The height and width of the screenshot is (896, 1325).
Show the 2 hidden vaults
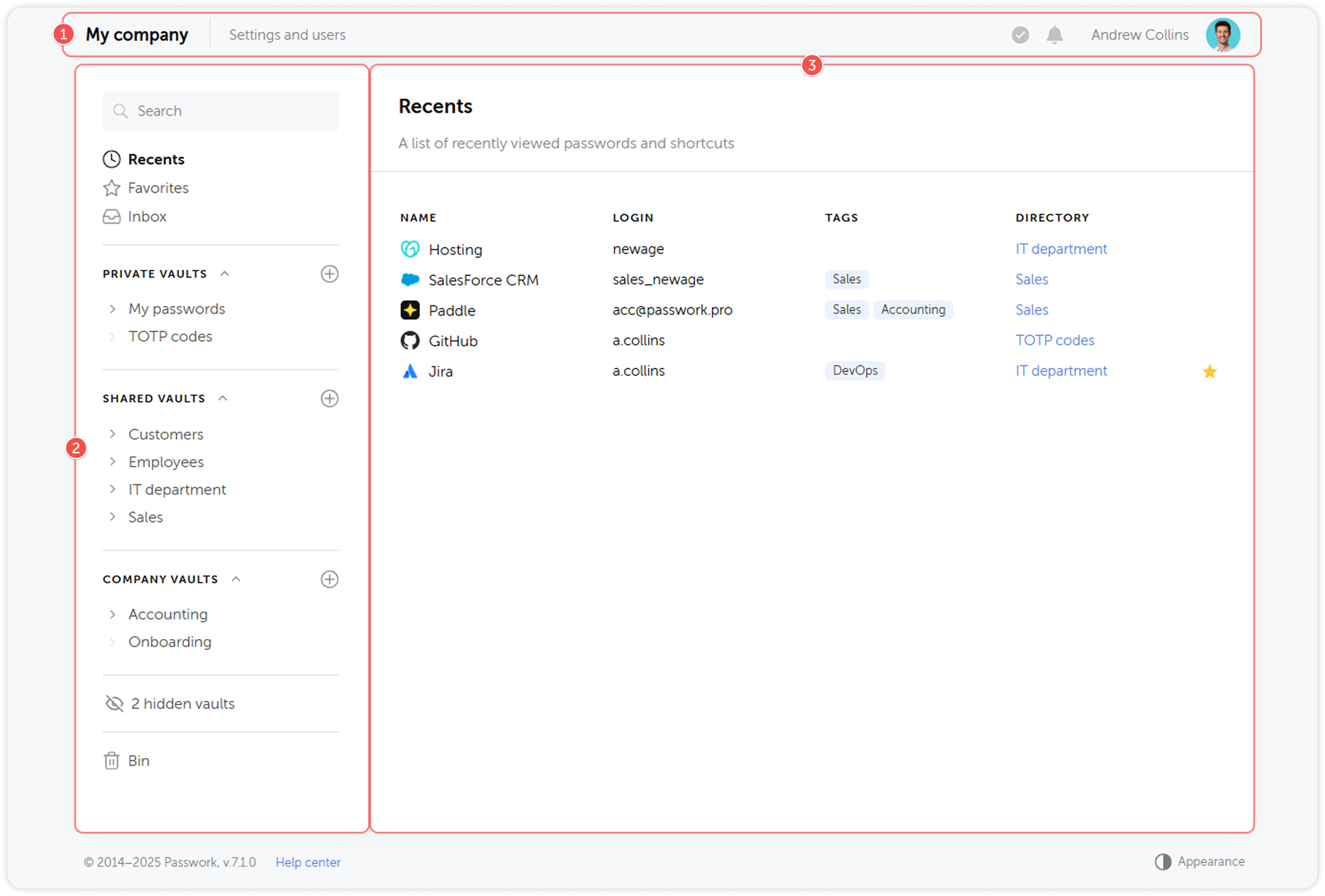pyautogui.click(x=182, y=703)
